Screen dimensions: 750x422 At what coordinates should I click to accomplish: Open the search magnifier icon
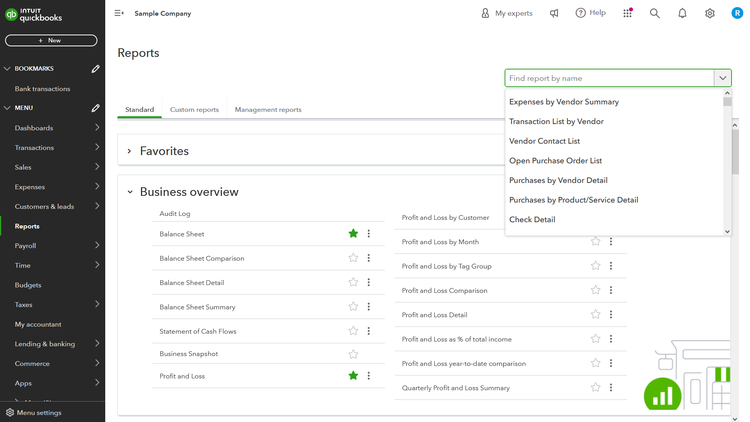point(655,13)
